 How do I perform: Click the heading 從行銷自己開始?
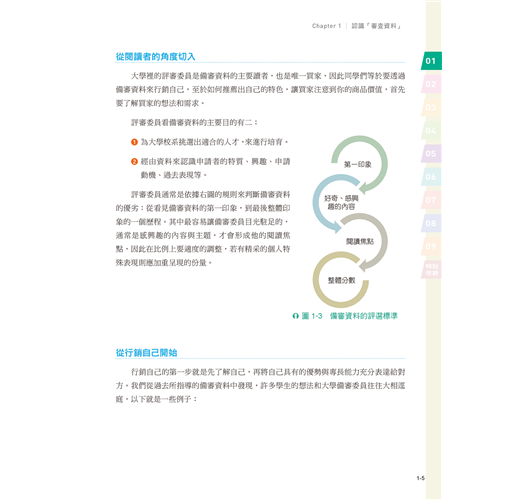146,353
